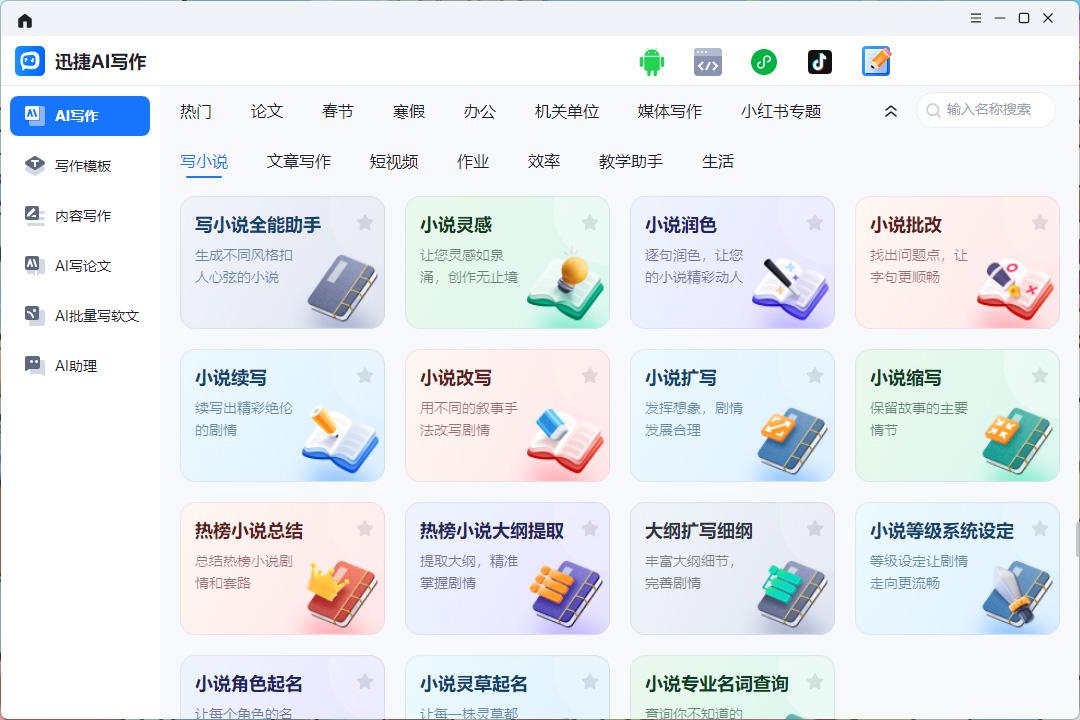1080x720 pixels.
Task: Select AI写作 in the sidebar
Action: pos(80,116)
